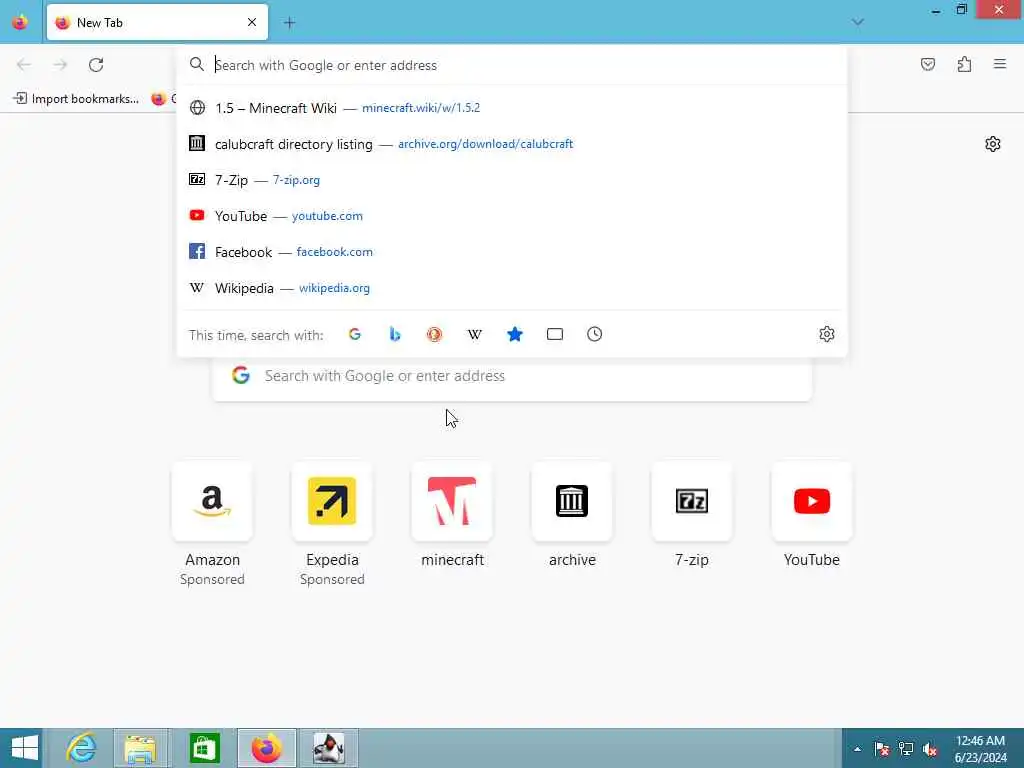This screenshot has width=1024, height=768.
Task: Go forward with the forward arrow
Action: [x=60, y=65]
